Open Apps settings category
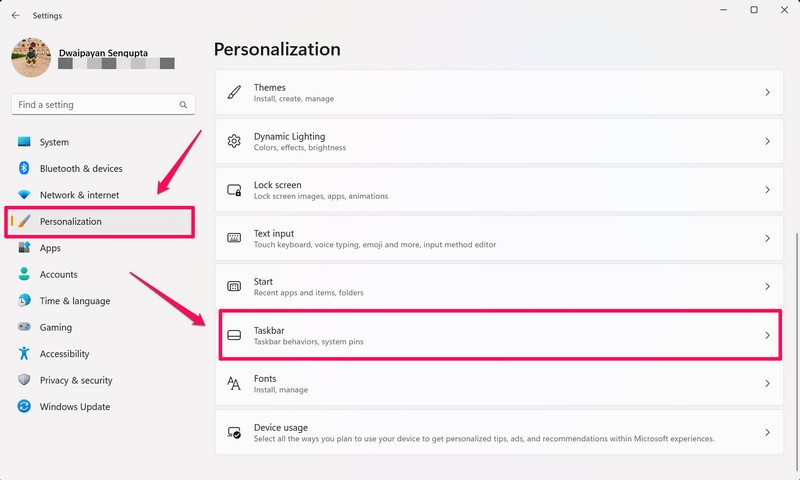Screen dimensions: 800x480 tap(50, 248)
